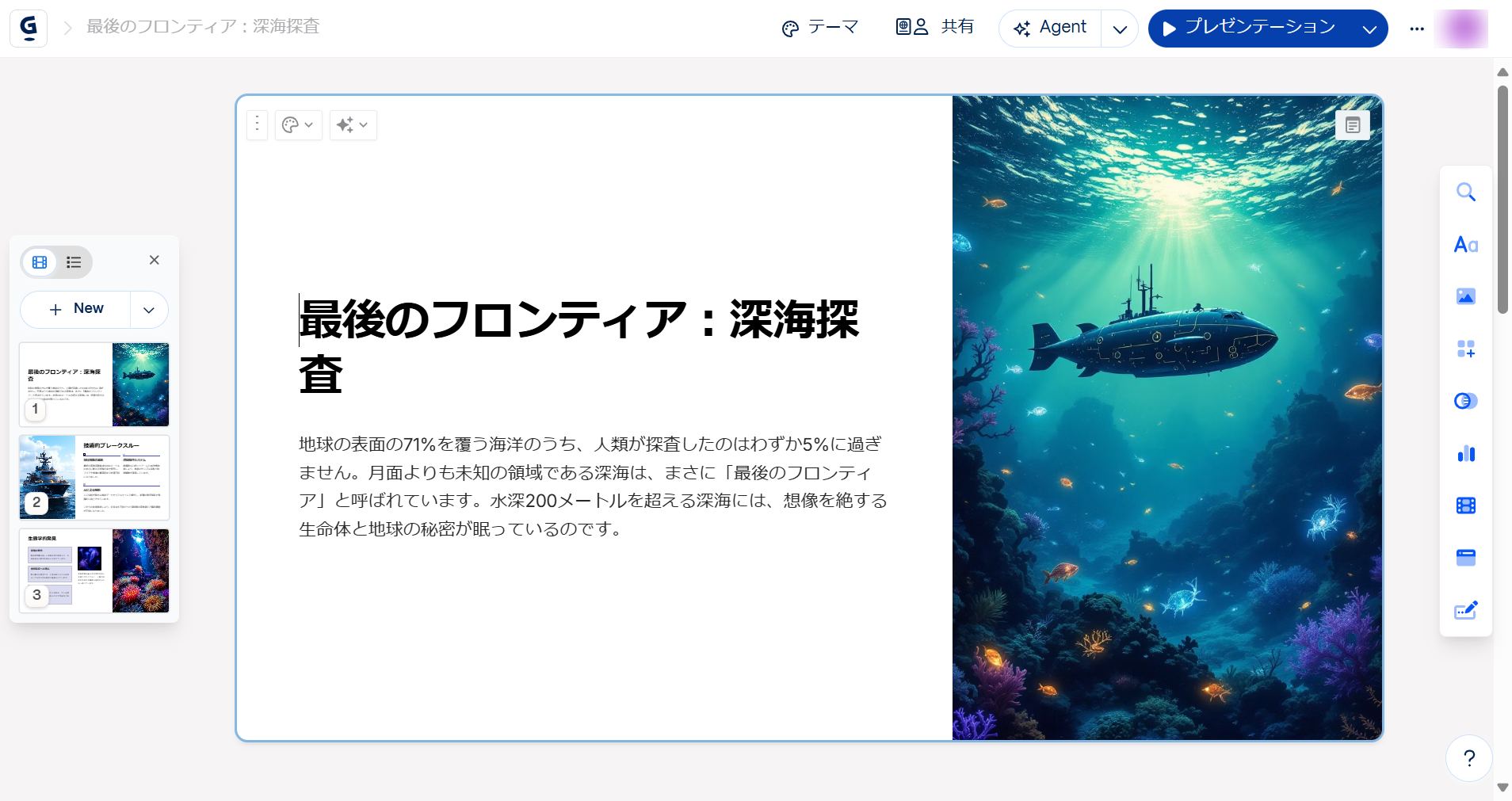Click the Gamma home logo
The image size is (1512, 801).
pyautogui.click(x=29, y=28)
